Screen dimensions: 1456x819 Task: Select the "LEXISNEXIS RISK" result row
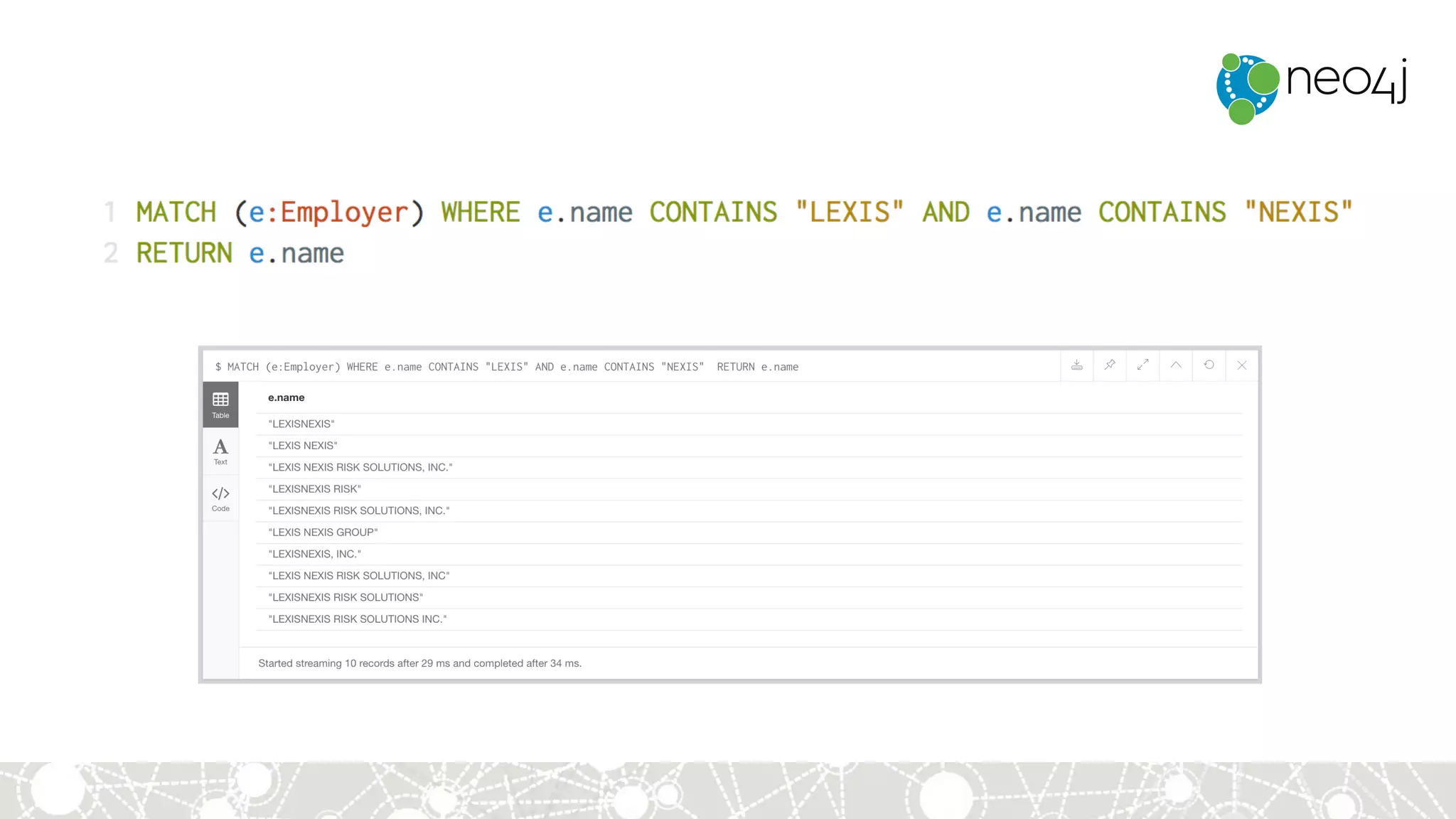click(314, 489)
